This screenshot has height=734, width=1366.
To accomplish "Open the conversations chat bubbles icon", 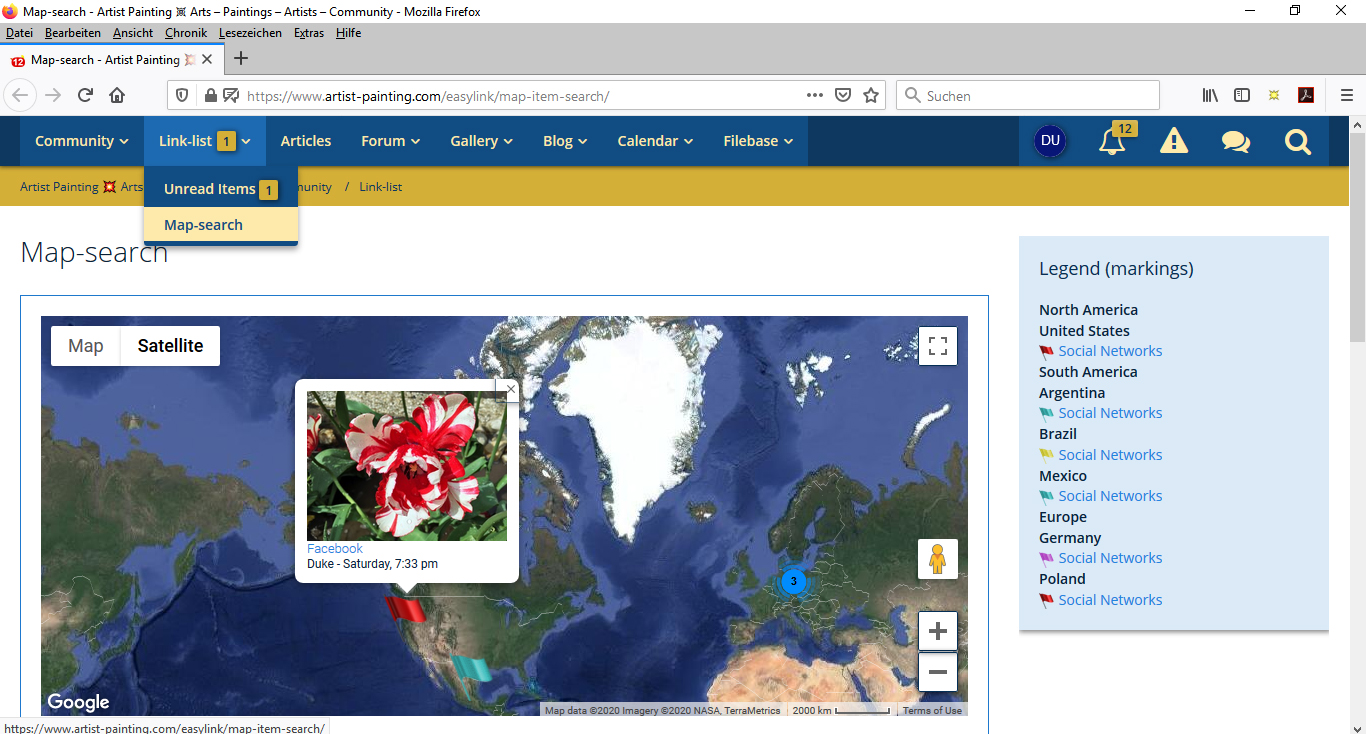I will pyautogui.click(x=1235, y=141).
